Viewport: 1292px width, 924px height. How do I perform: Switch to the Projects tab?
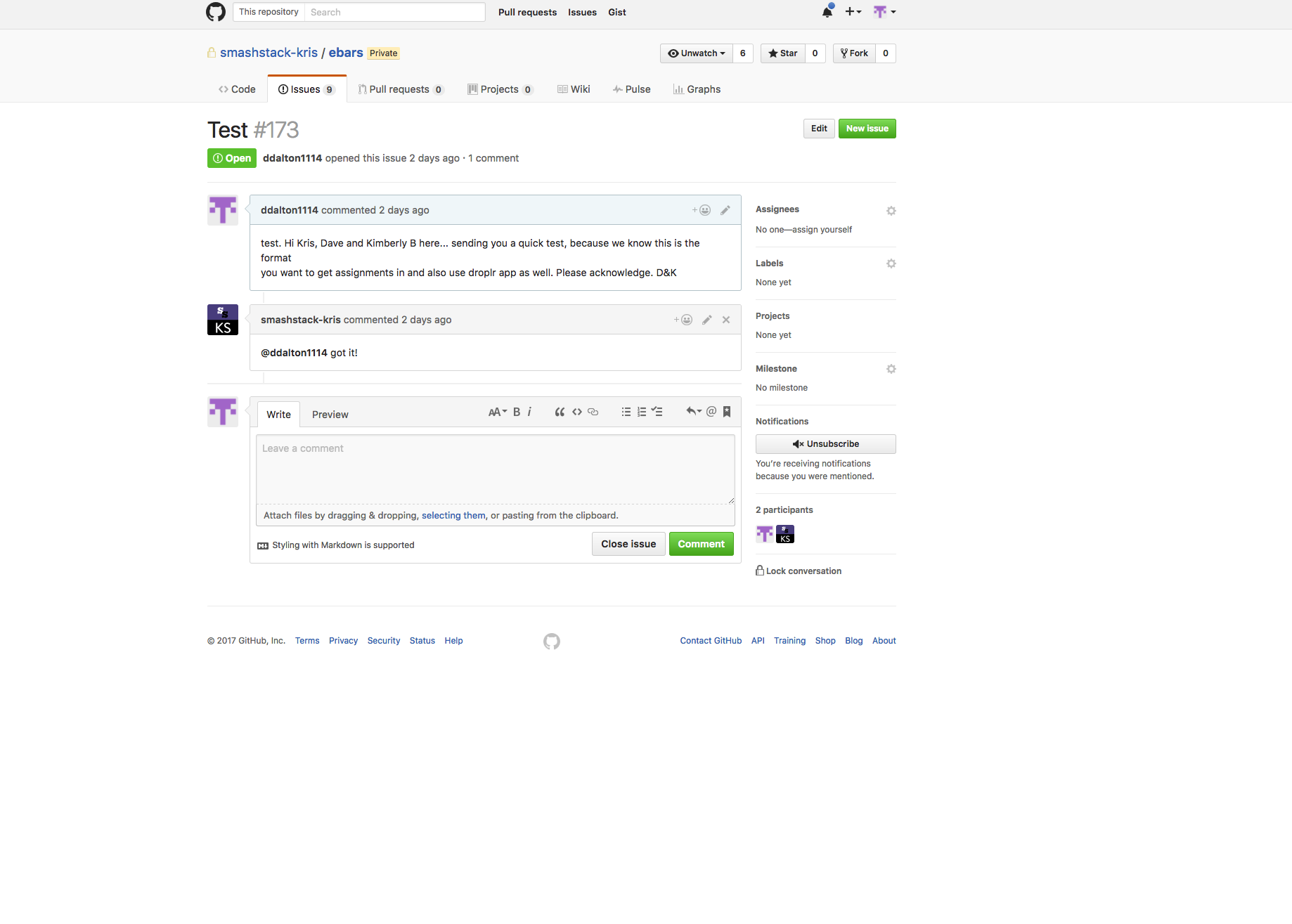tap(500, 89)
